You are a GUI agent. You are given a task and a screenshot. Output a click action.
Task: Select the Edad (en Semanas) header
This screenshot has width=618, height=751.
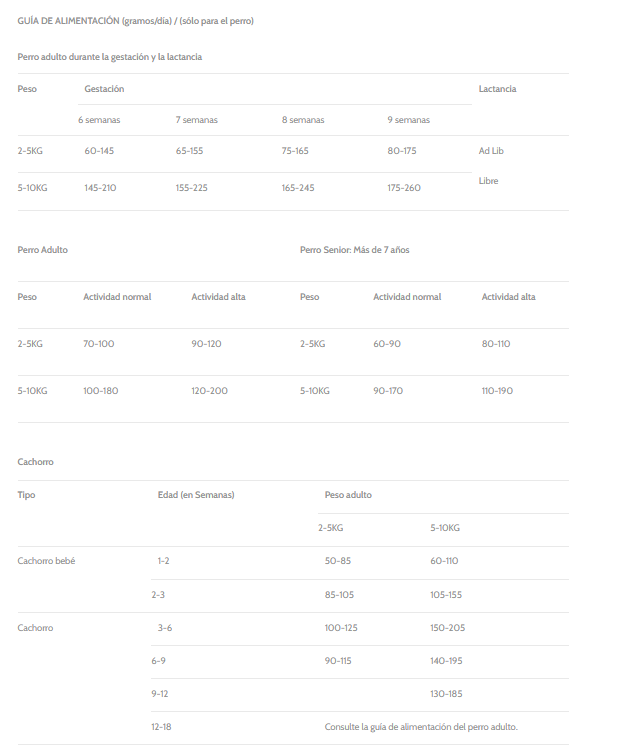pos(196,495)
